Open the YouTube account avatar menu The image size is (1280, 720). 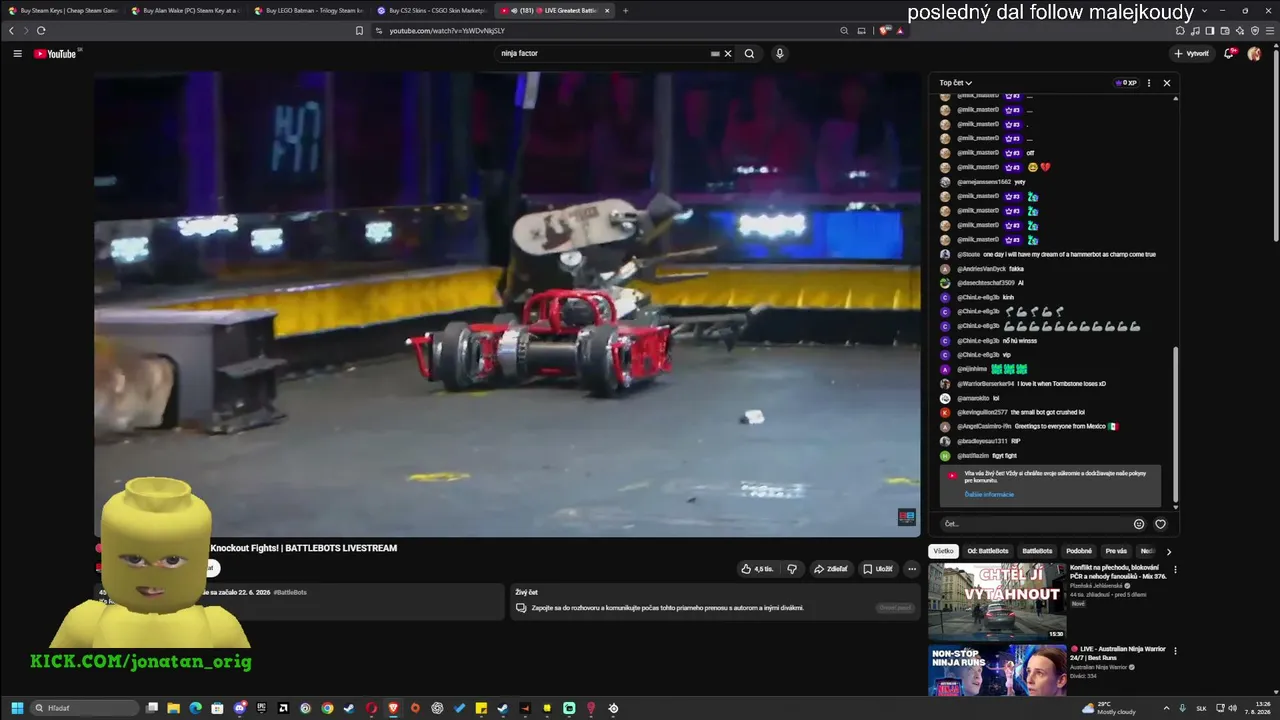click(x=1254, y=54)
